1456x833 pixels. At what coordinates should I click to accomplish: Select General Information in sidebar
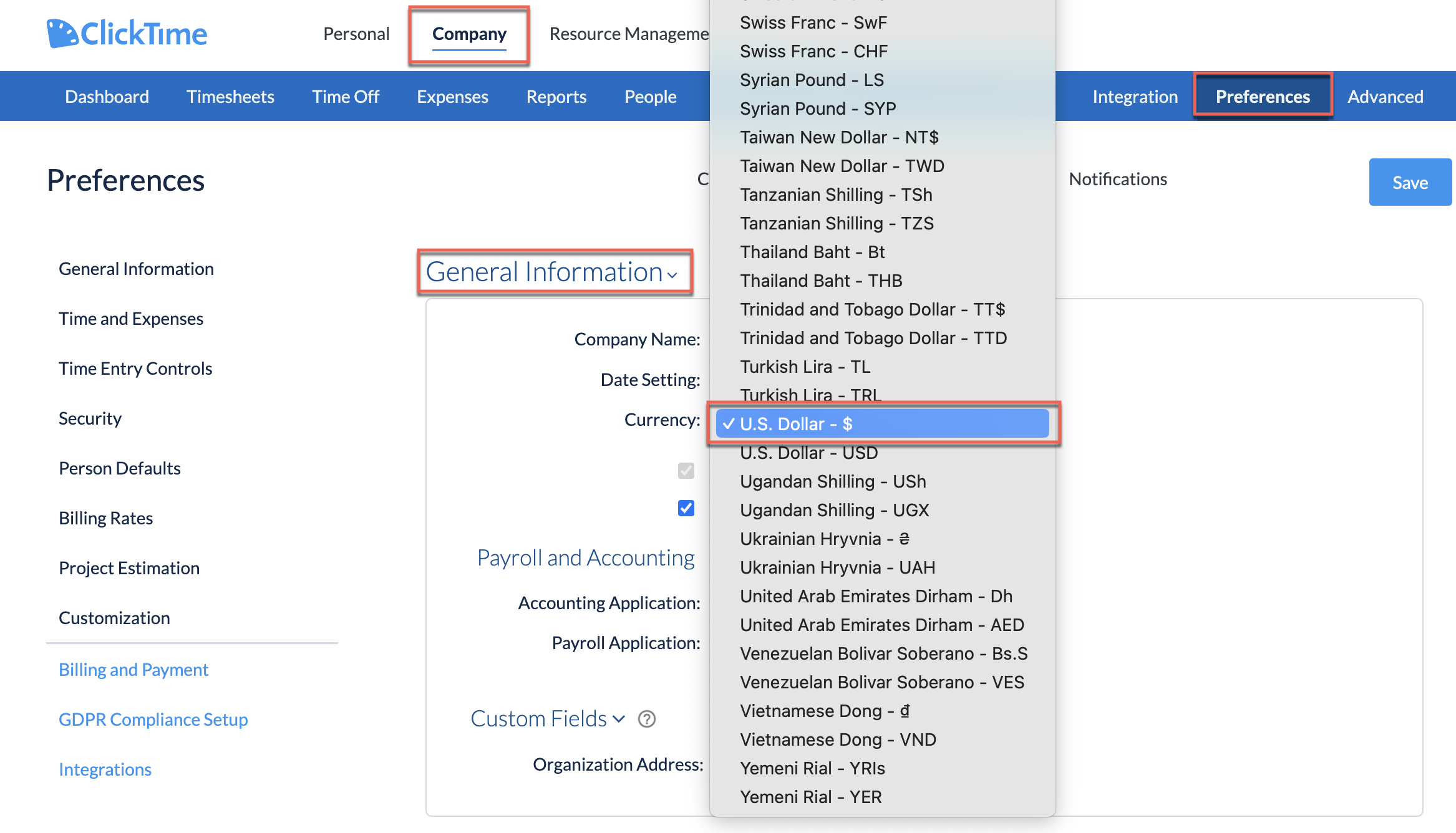[136, 269]
